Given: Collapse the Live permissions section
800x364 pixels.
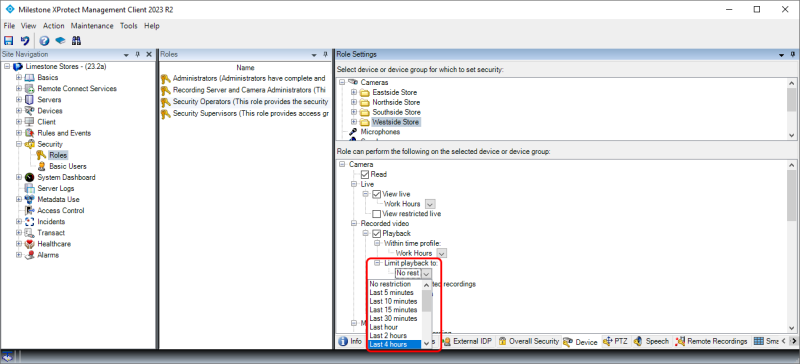Looking at the screenshot, I should [354, 184].
